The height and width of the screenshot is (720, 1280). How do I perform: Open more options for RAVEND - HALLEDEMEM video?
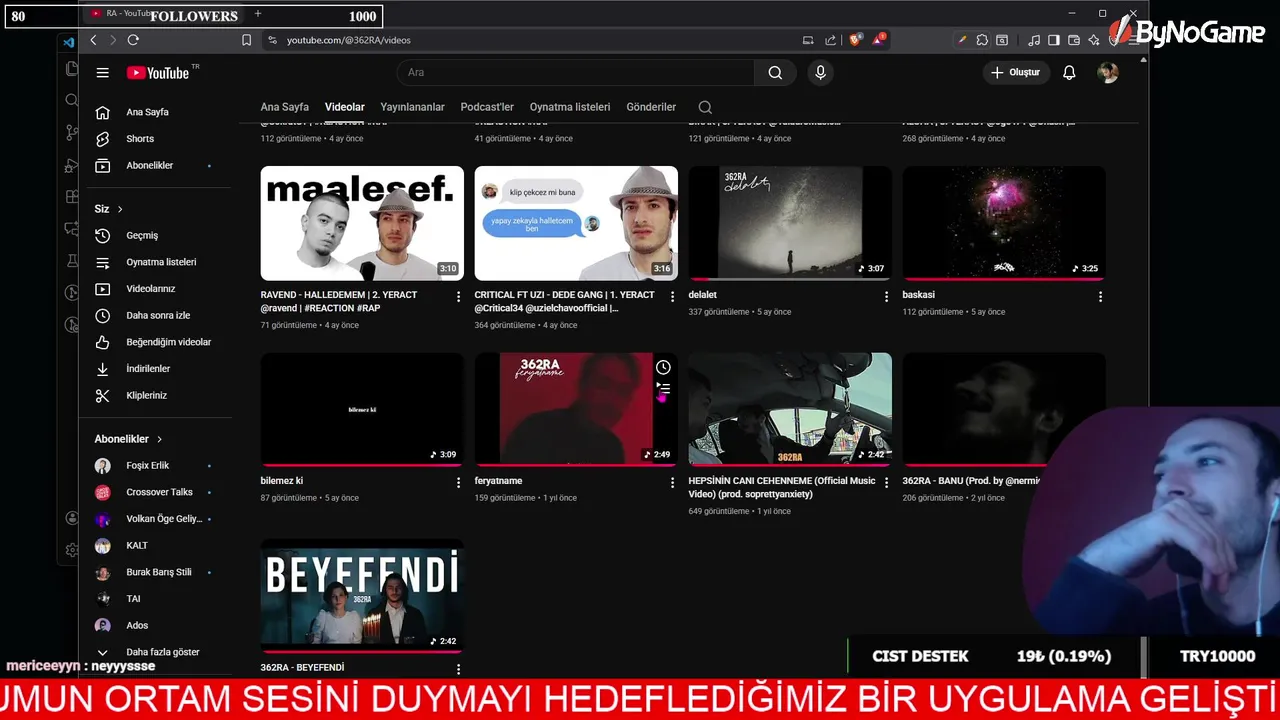pos(459,297)
